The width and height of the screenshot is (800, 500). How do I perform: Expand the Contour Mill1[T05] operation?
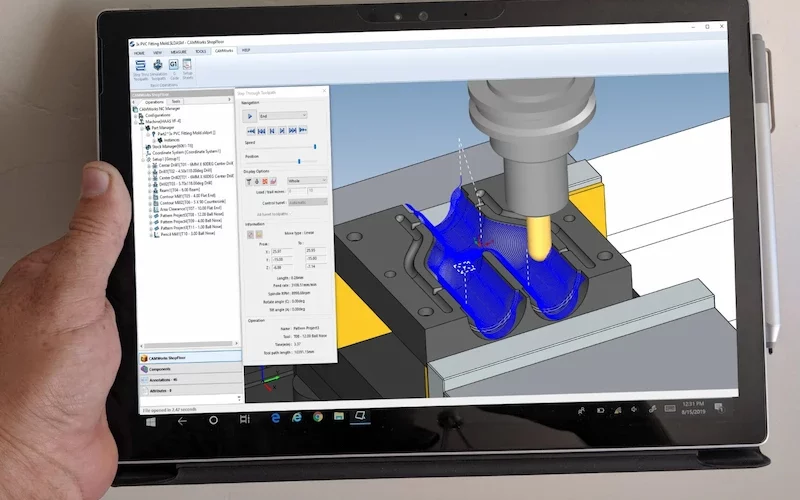[149, 196]
